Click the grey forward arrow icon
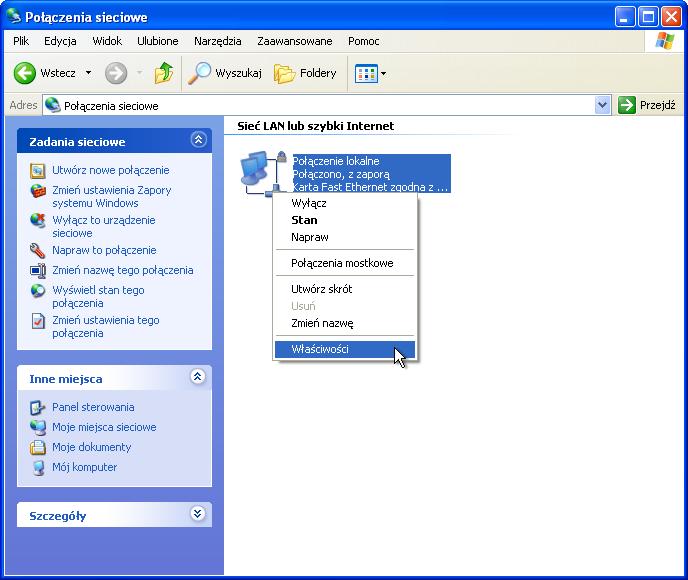688x580 pixels. pyautogui.click(x=116, y=73)
